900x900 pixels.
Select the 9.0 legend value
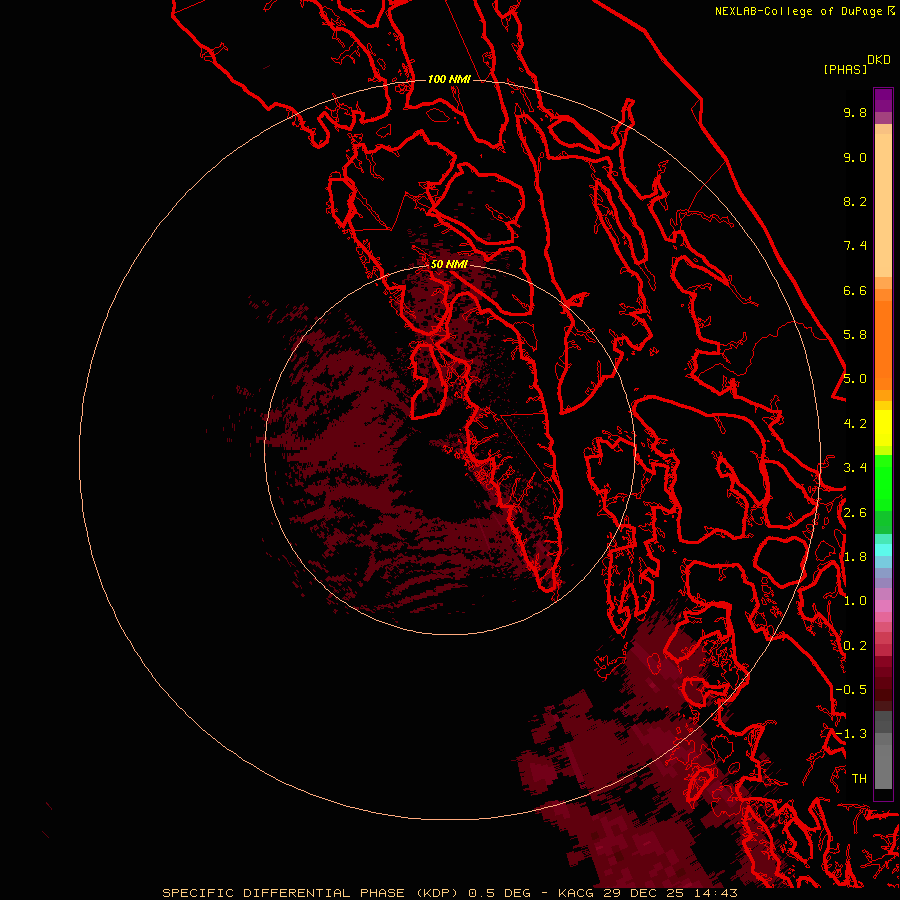click(855, 157)
